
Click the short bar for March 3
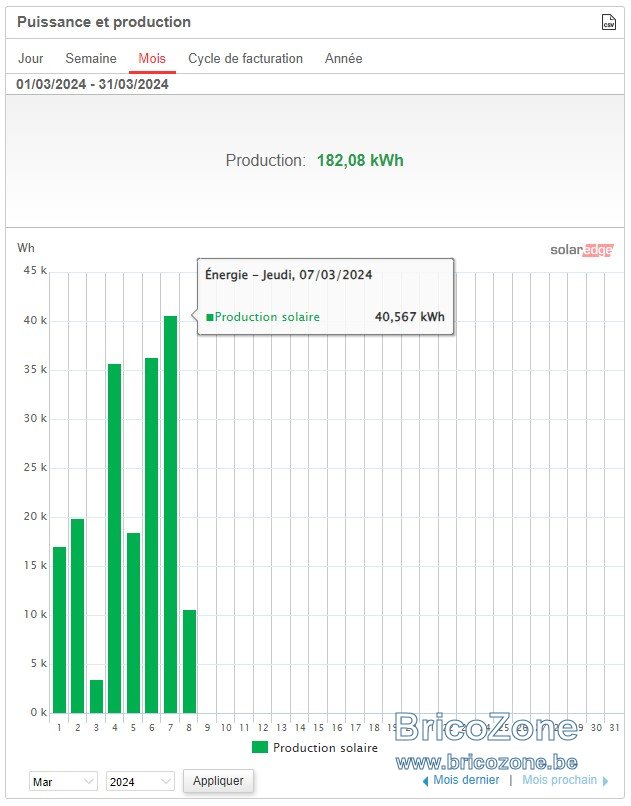[x=96, y=697]
